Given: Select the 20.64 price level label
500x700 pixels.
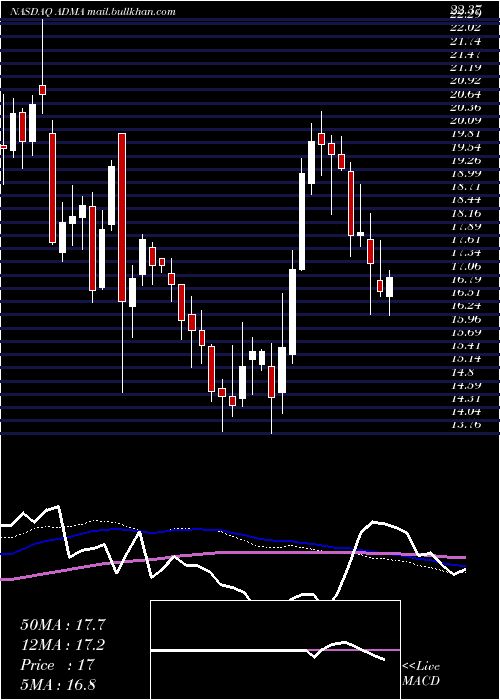Looking at the screenshot, I should 466,94.
